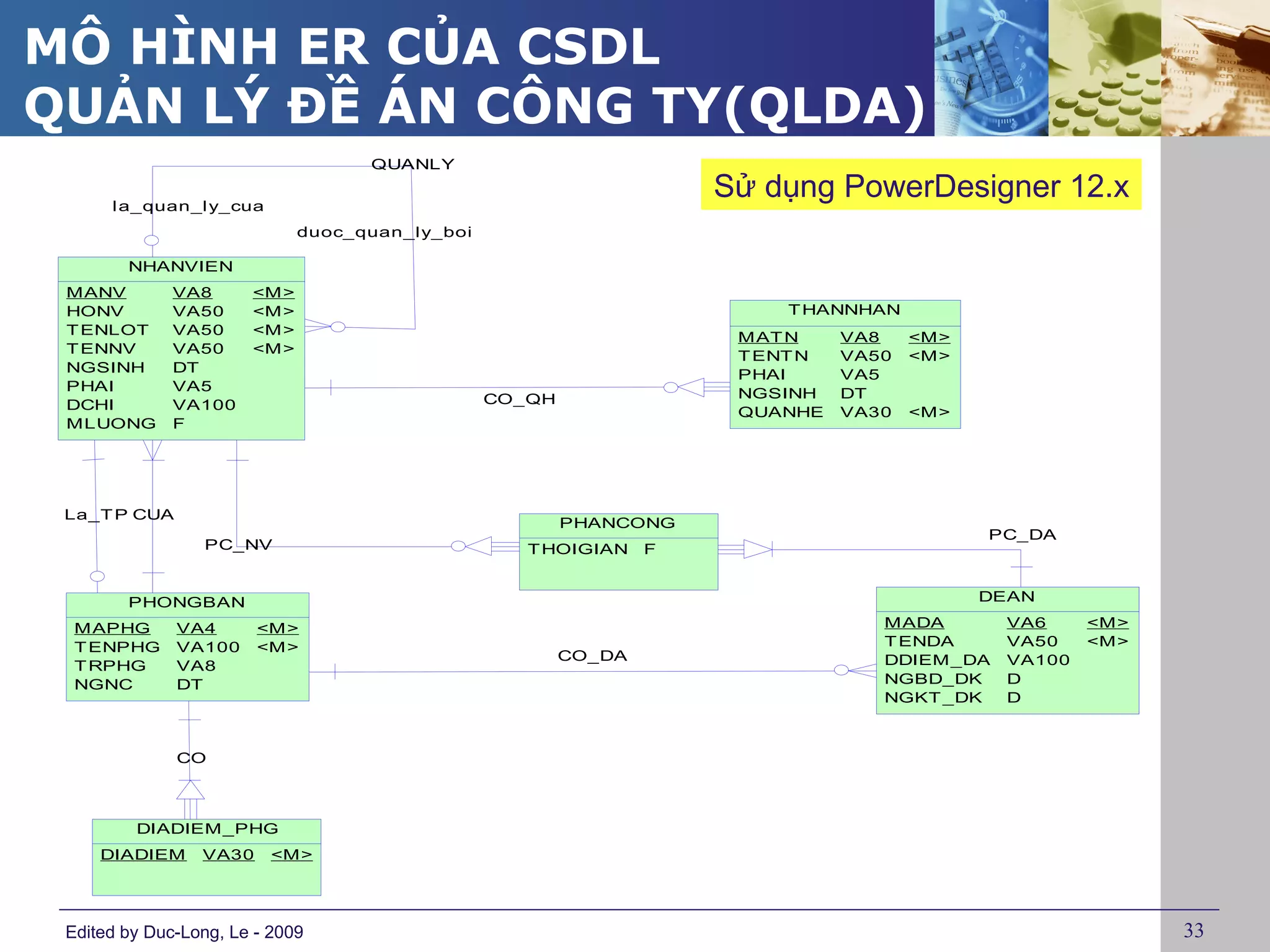This screenshot has width=1270, height=952.
Task: Select the PHANCONG entity header
Action: (x=617, y=523)
